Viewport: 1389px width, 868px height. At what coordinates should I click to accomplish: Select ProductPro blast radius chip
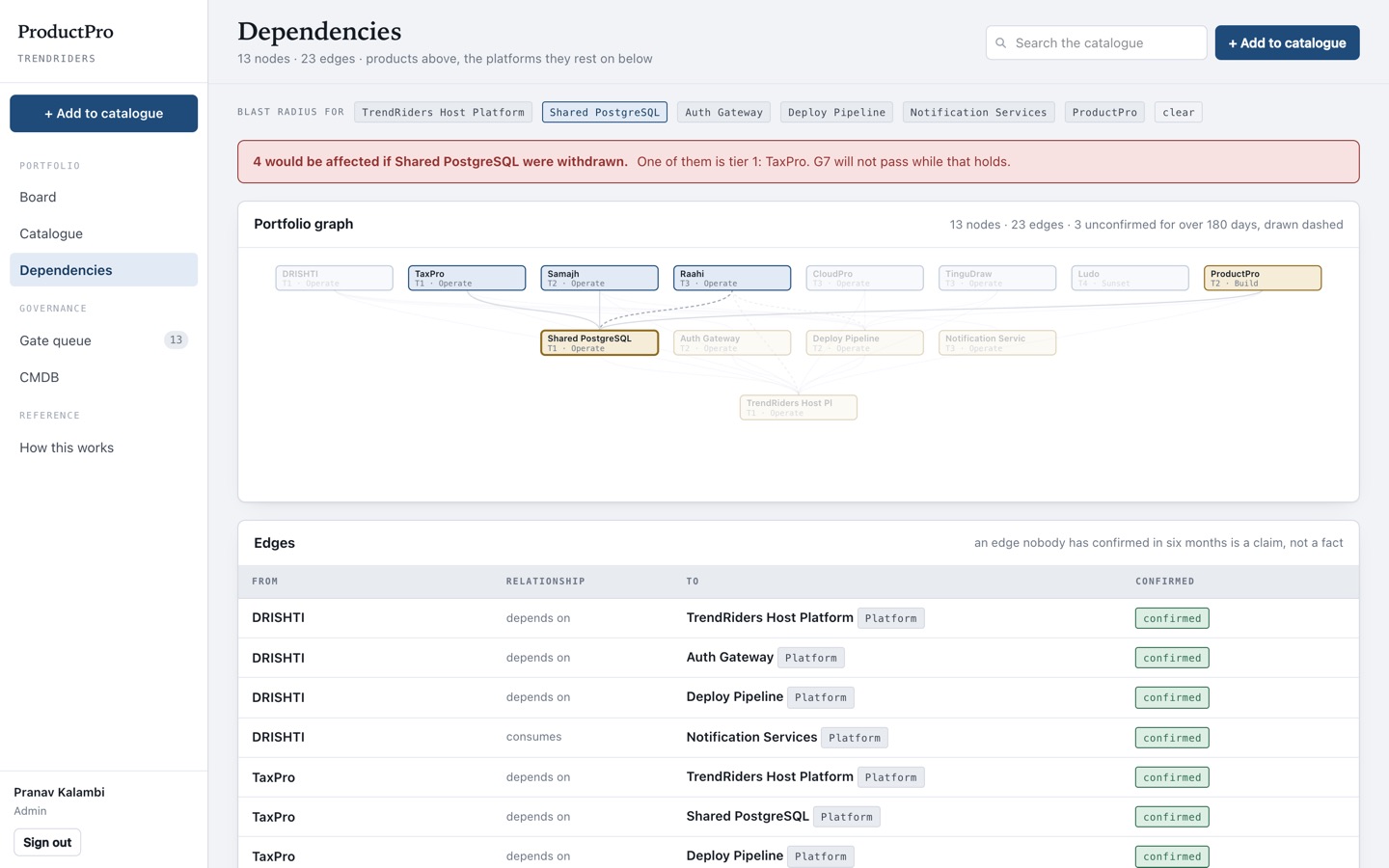click(1104, 112)
